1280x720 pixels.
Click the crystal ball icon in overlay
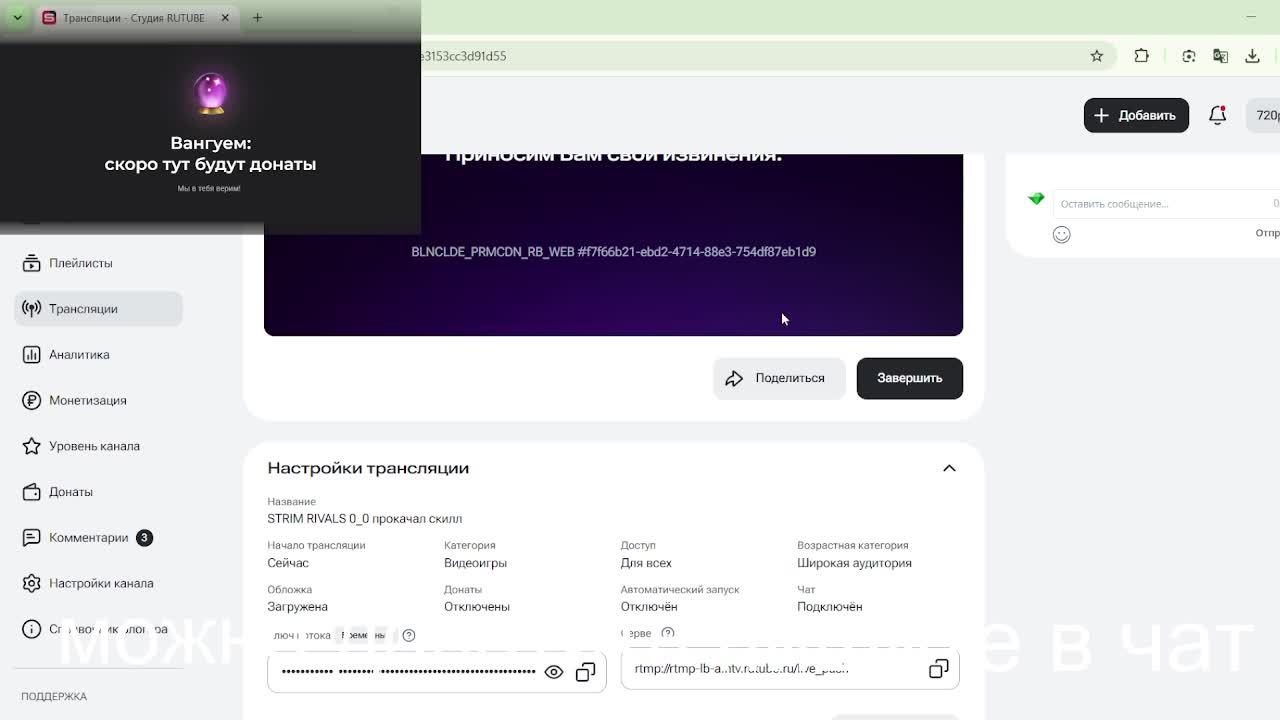210,93
